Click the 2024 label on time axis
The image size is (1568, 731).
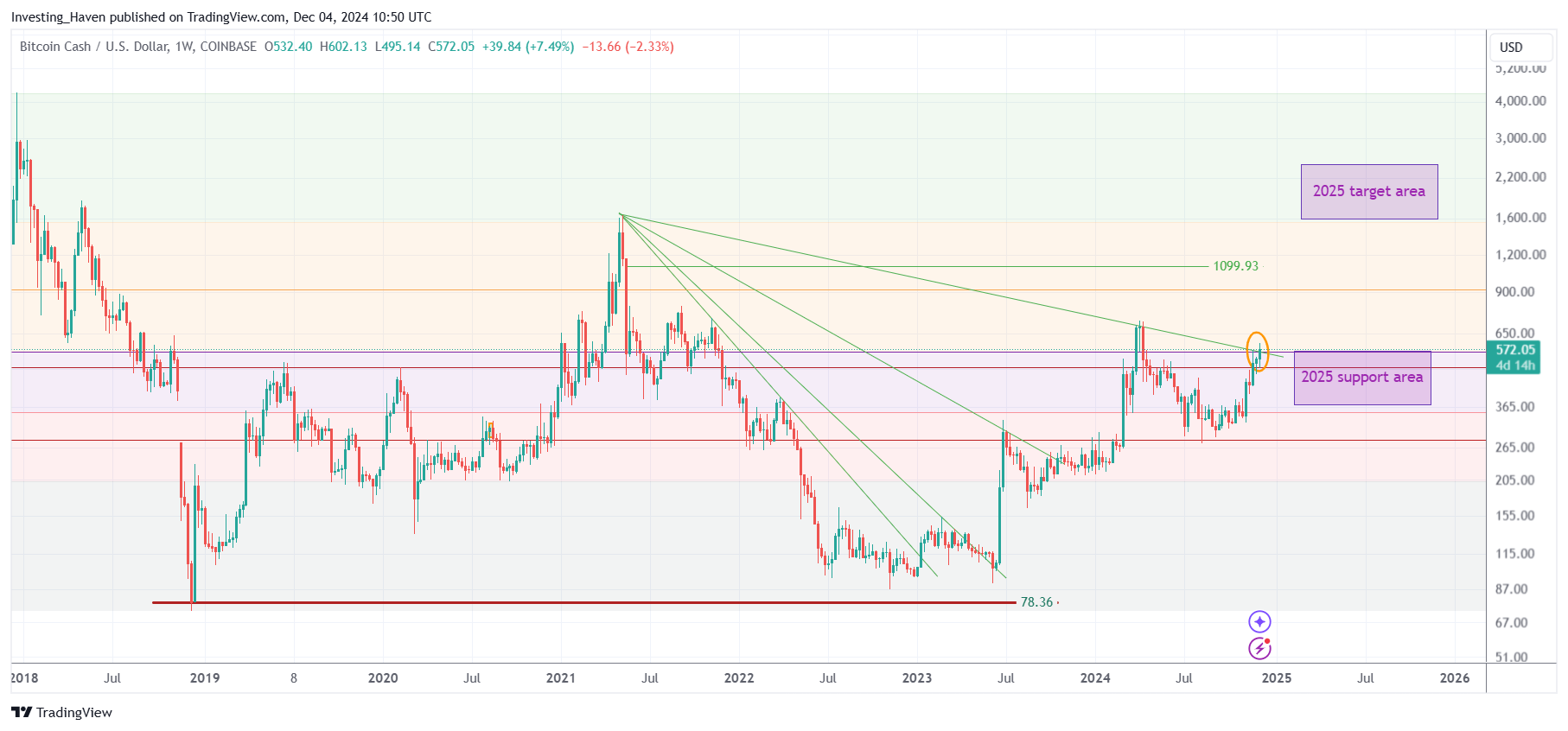click(1095, 678)
